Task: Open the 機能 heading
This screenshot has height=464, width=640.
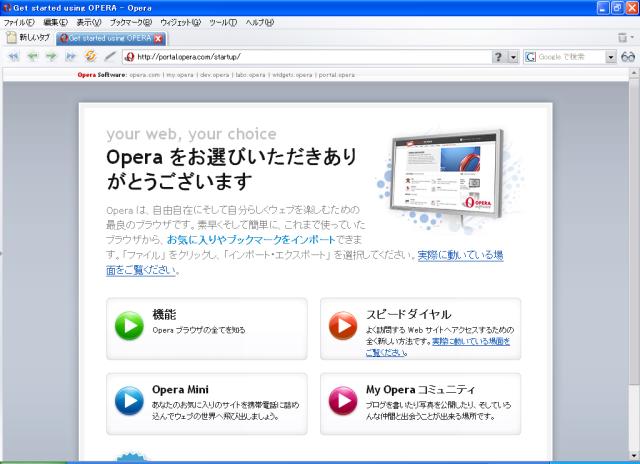Action: [164, 315]
